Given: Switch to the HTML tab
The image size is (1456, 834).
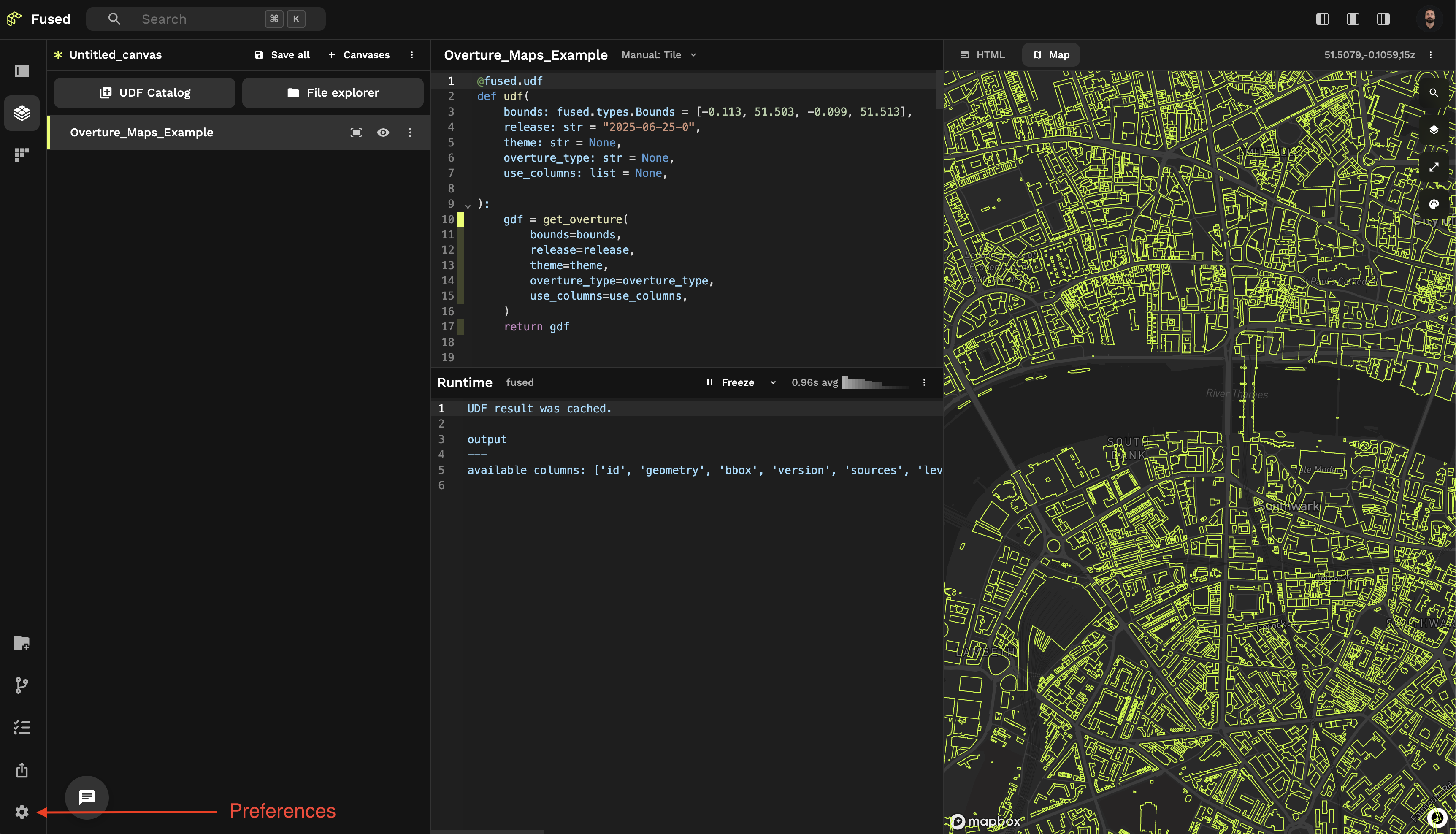Looking at the screenshot, I should point(982,55).
